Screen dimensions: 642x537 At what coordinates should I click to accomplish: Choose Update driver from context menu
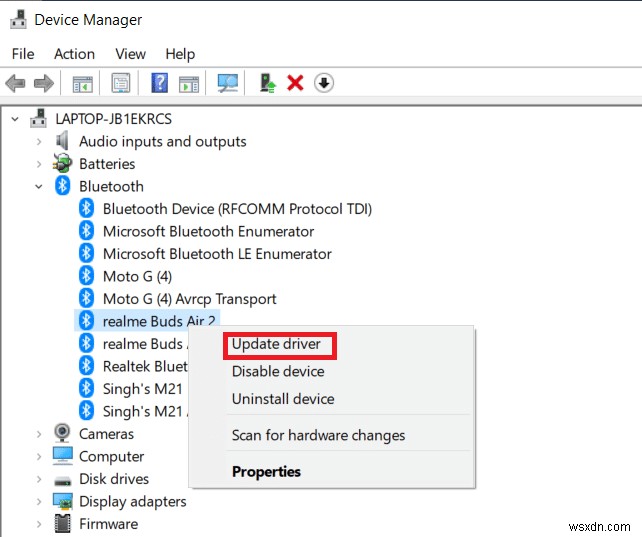click(x=276, y=344)
